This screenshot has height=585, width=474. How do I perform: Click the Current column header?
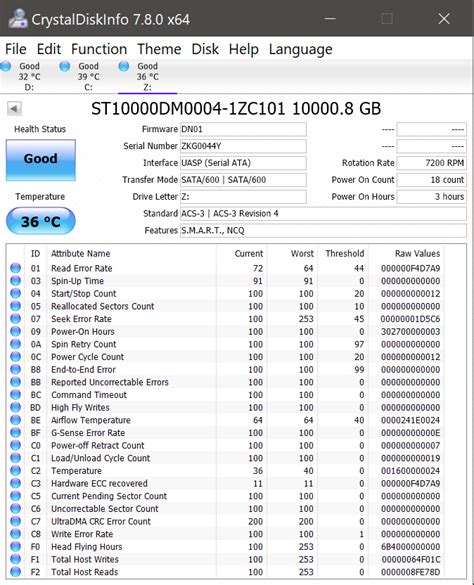click(x=249, y=254)
